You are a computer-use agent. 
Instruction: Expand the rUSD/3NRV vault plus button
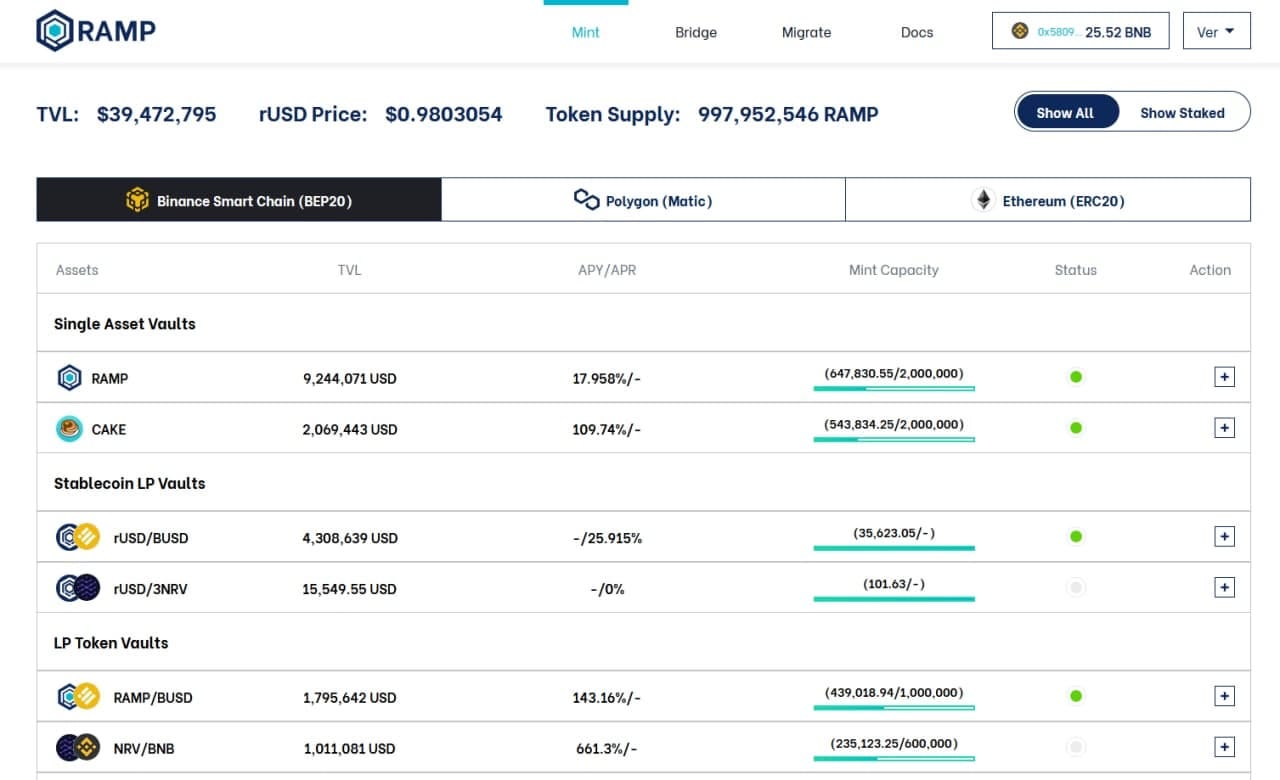point(1224,588)
